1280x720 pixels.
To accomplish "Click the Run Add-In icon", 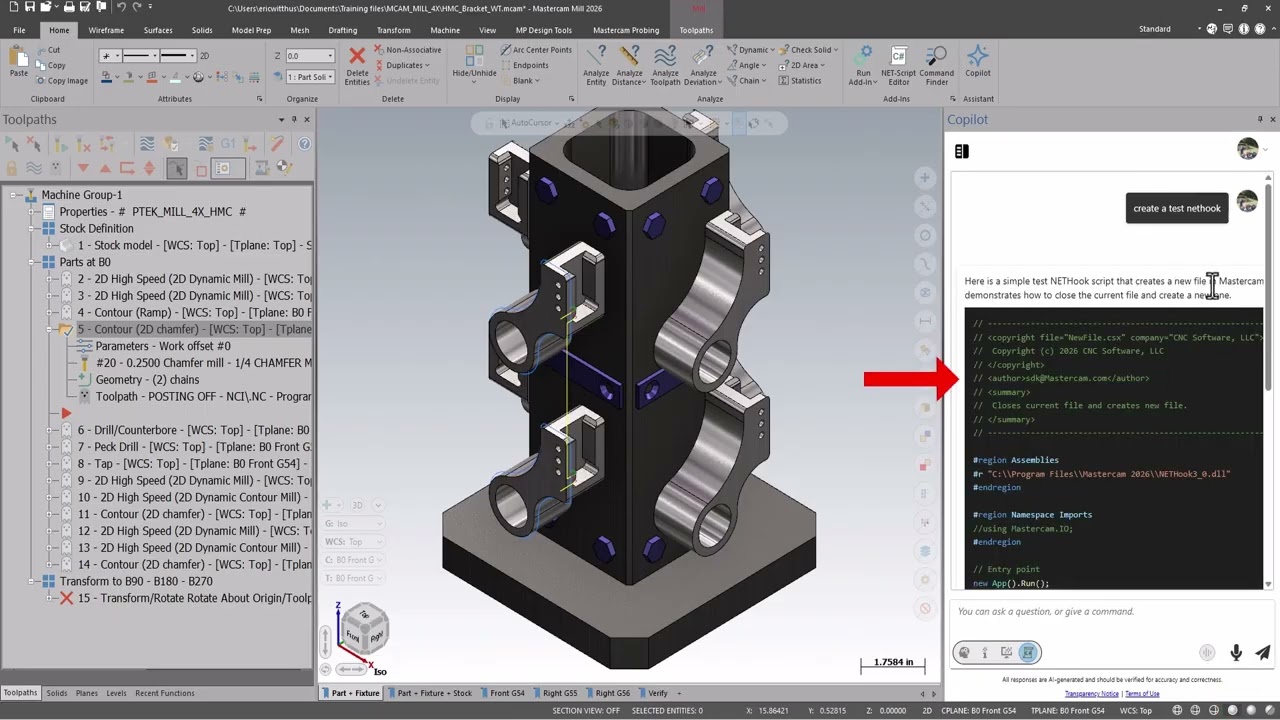I will click(863, 55).
